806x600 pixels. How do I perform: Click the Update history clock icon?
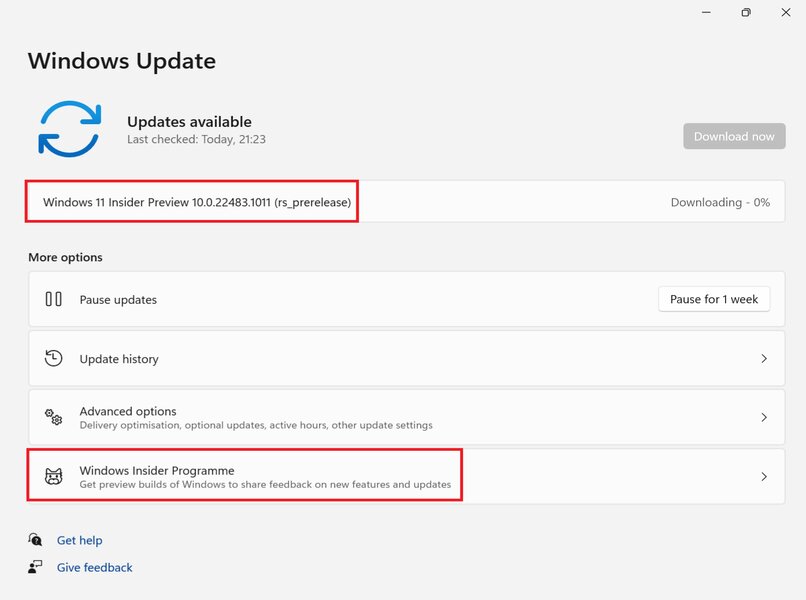click(52, 358)
